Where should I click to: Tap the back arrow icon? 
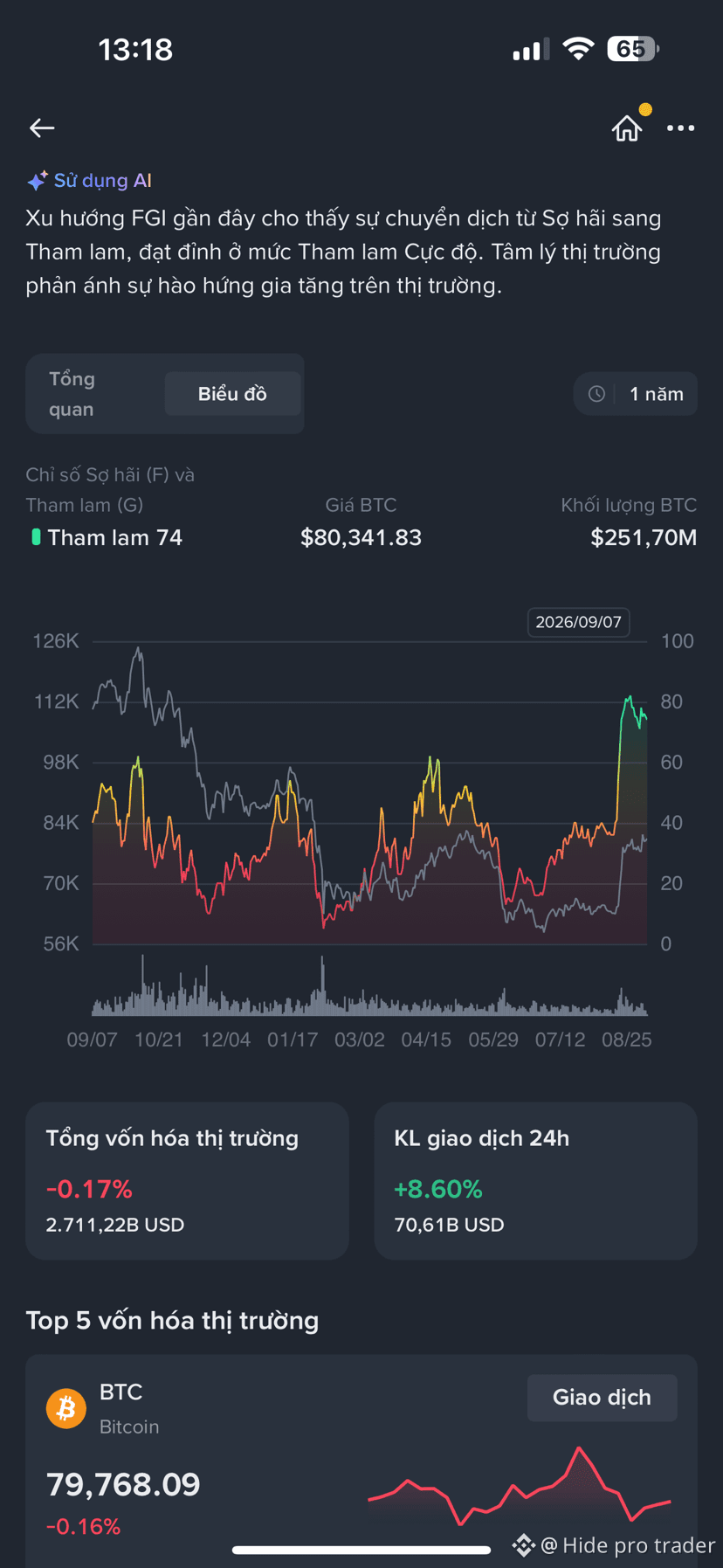(42, 128)
